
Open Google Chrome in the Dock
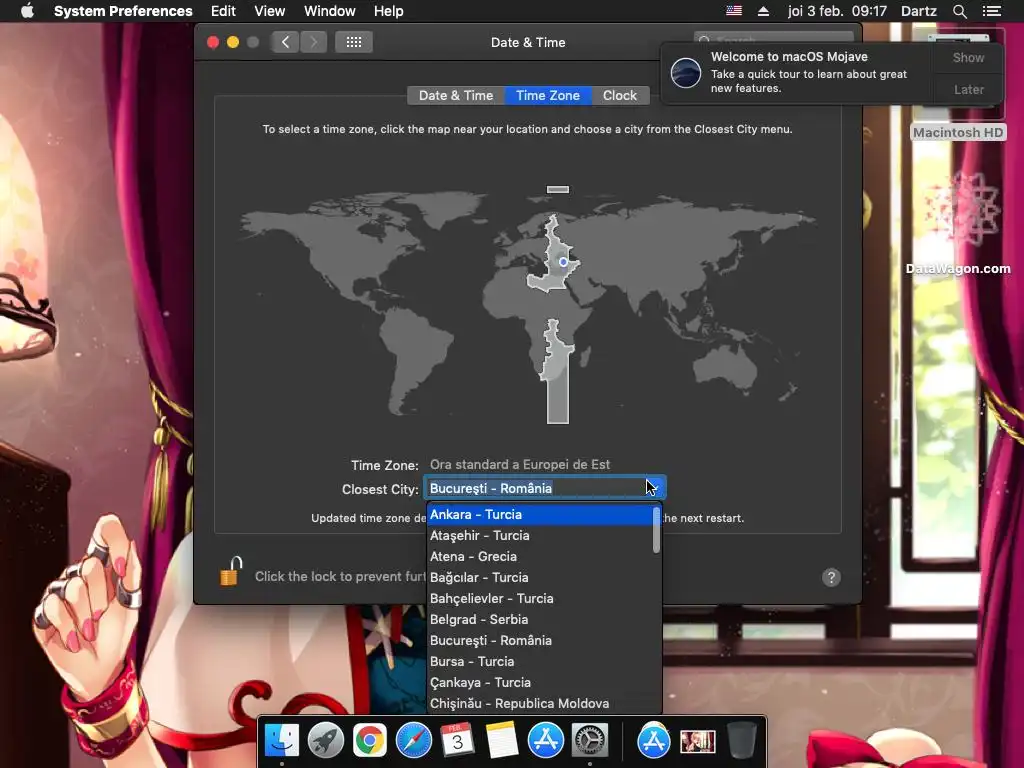click(x=370, y=741)
